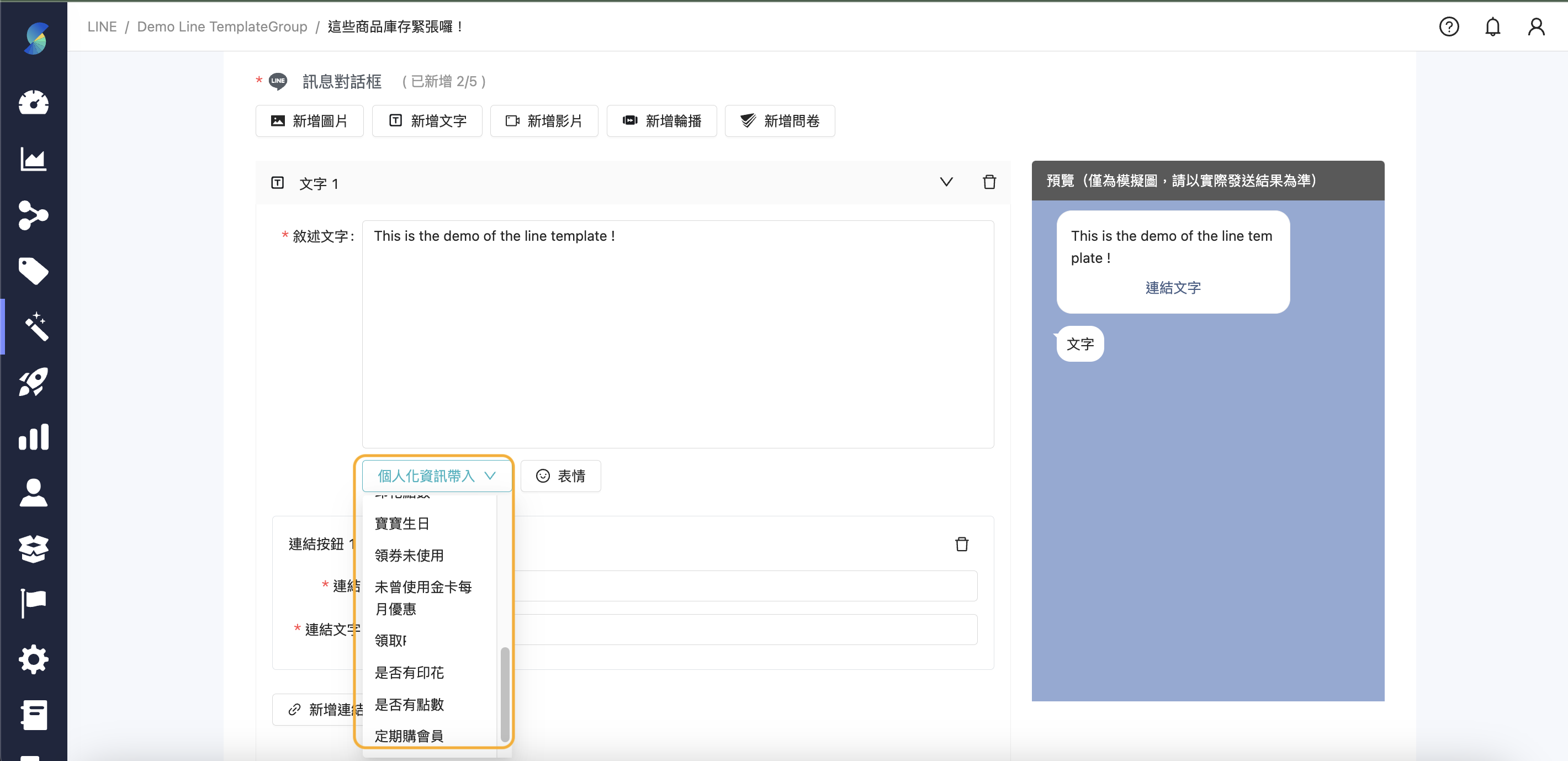This screenshot has width=1568, height=761.
Task: Open the help question-mark icon at top right
Action: [x=1449, y=26]
